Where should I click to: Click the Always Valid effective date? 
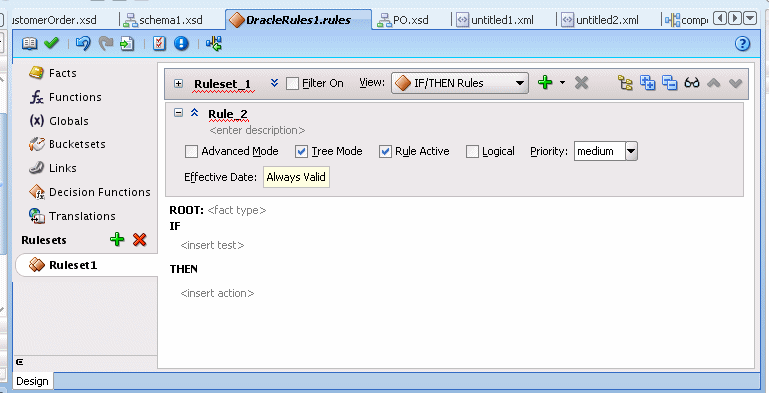pos(296,177)
